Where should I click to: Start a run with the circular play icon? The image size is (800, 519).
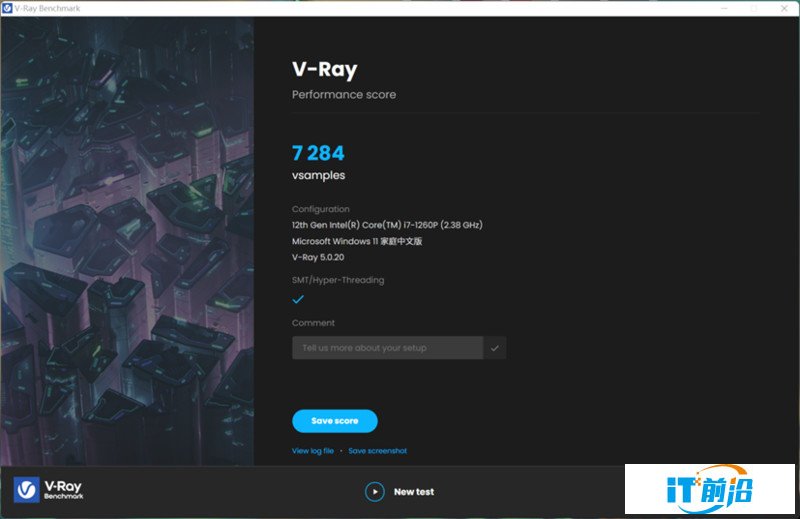point(374,492)
